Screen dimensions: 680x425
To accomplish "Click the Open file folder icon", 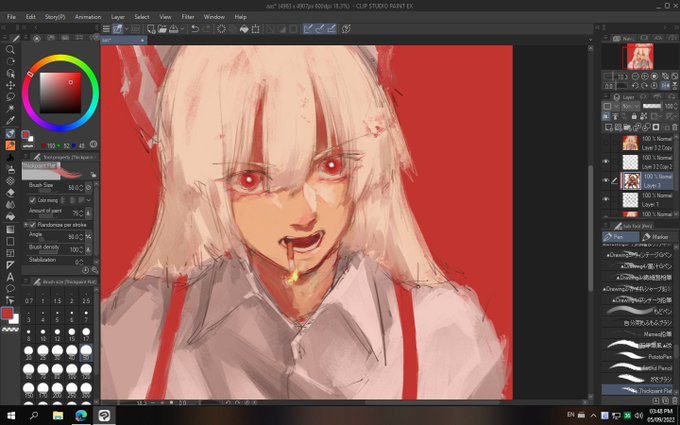I will coord(162,29).
